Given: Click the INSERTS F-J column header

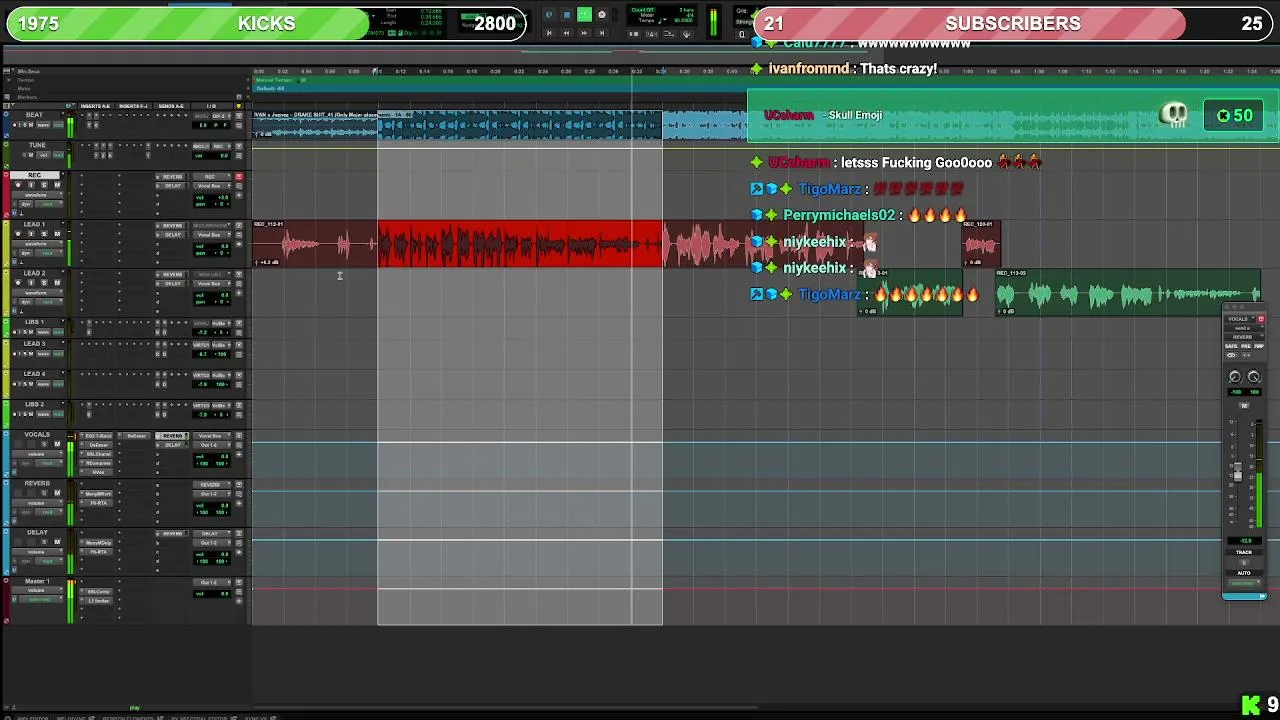Looking at the screenshot, I should [x=133, y=106].
